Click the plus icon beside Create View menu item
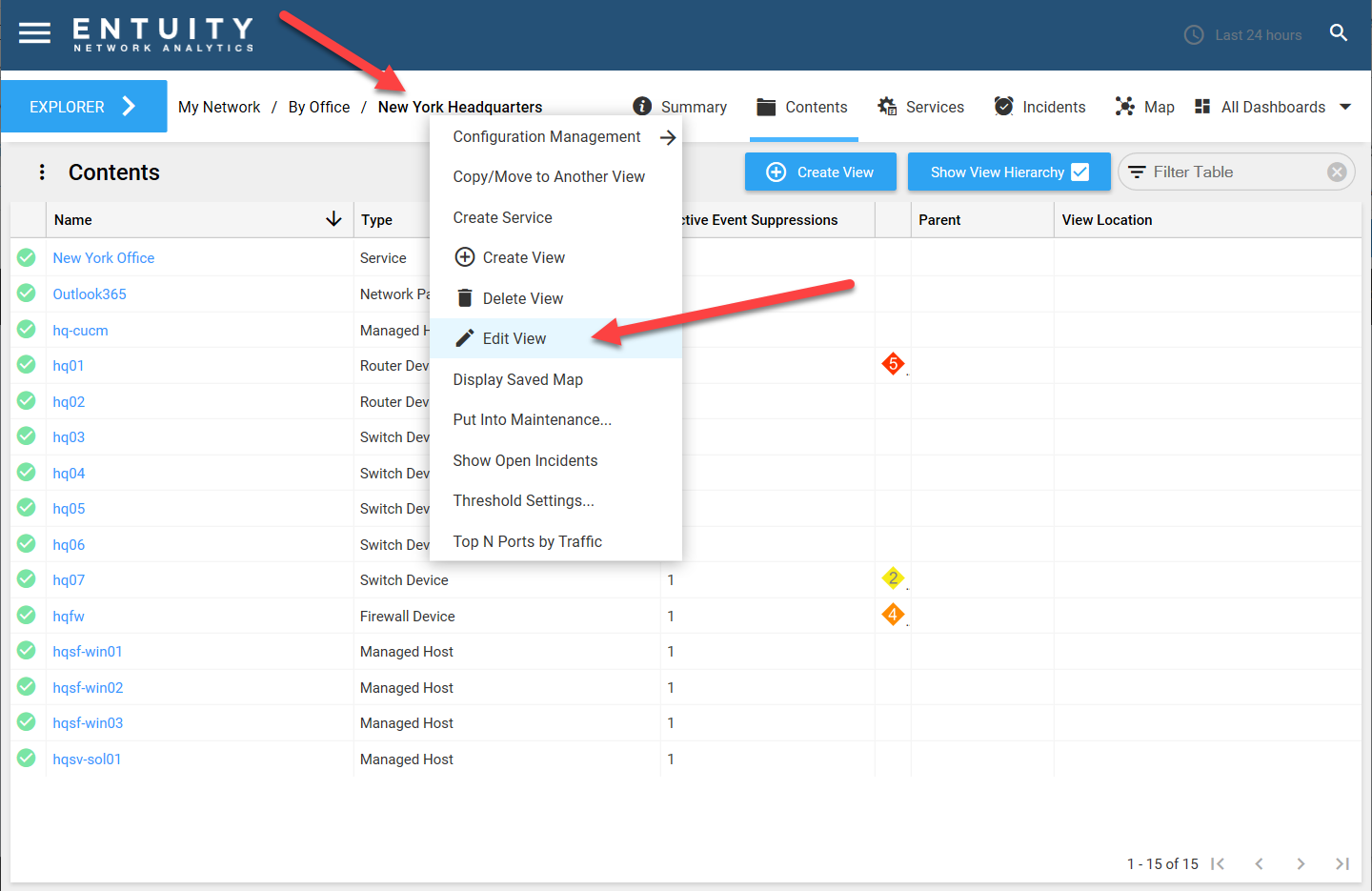The image size is (1372, 891). pos(465,257)
